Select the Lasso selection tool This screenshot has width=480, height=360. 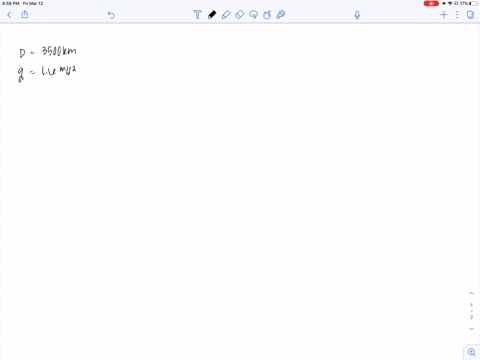[253, 15]
